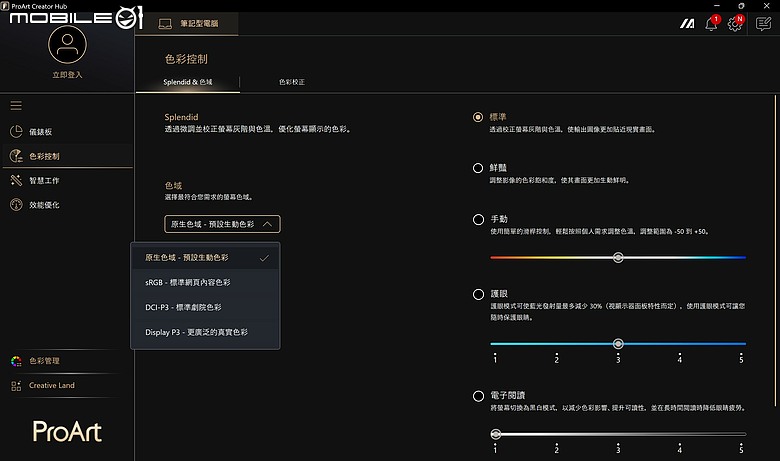The width and height of the screenshot is (780, 461).
Task: Click level 4 tick on 電子閱讀 slider
Action: (680, 449)
